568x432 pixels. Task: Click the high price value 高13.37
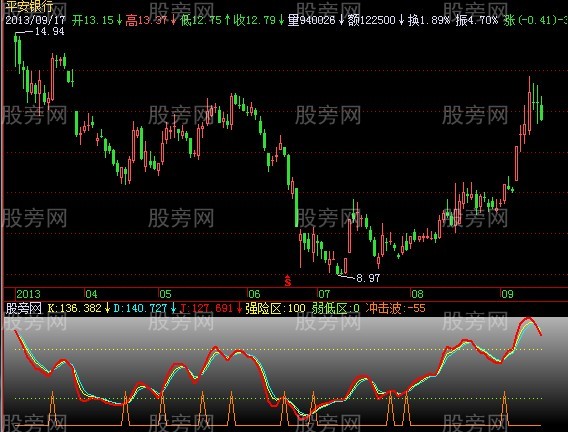146,20
